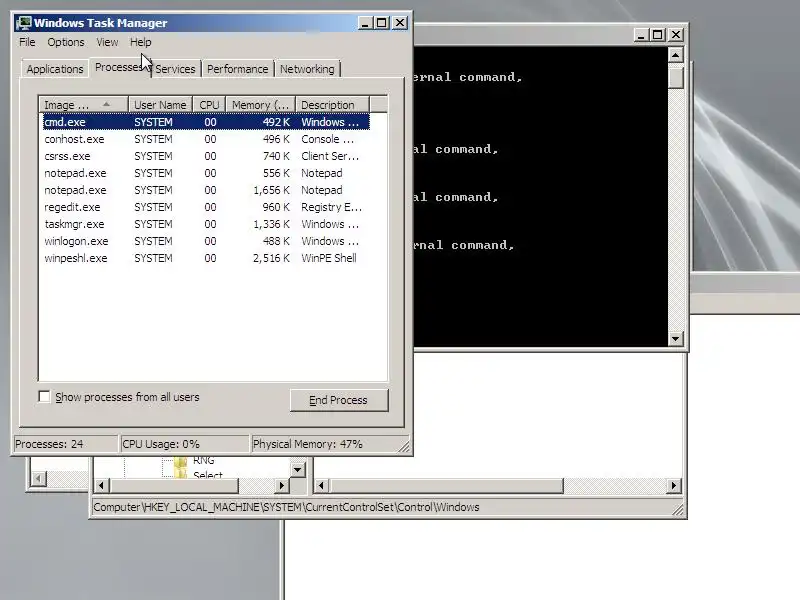Click the Registry E... description cell

pos(331,207)
